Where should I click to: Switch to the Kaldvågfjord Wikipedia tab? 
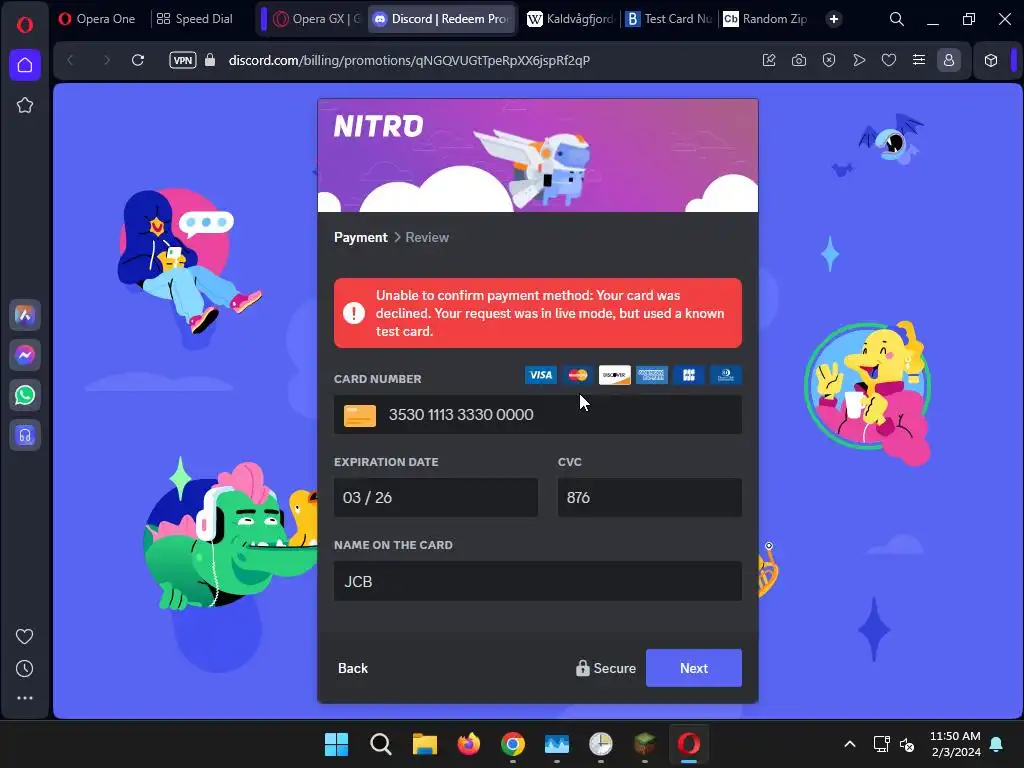[x=570, y=19]
